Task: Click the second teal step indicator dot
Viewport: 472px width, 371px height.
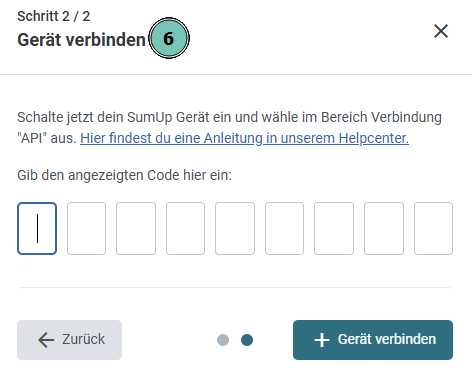Action: pyautogui.click(x=247, y=340)
